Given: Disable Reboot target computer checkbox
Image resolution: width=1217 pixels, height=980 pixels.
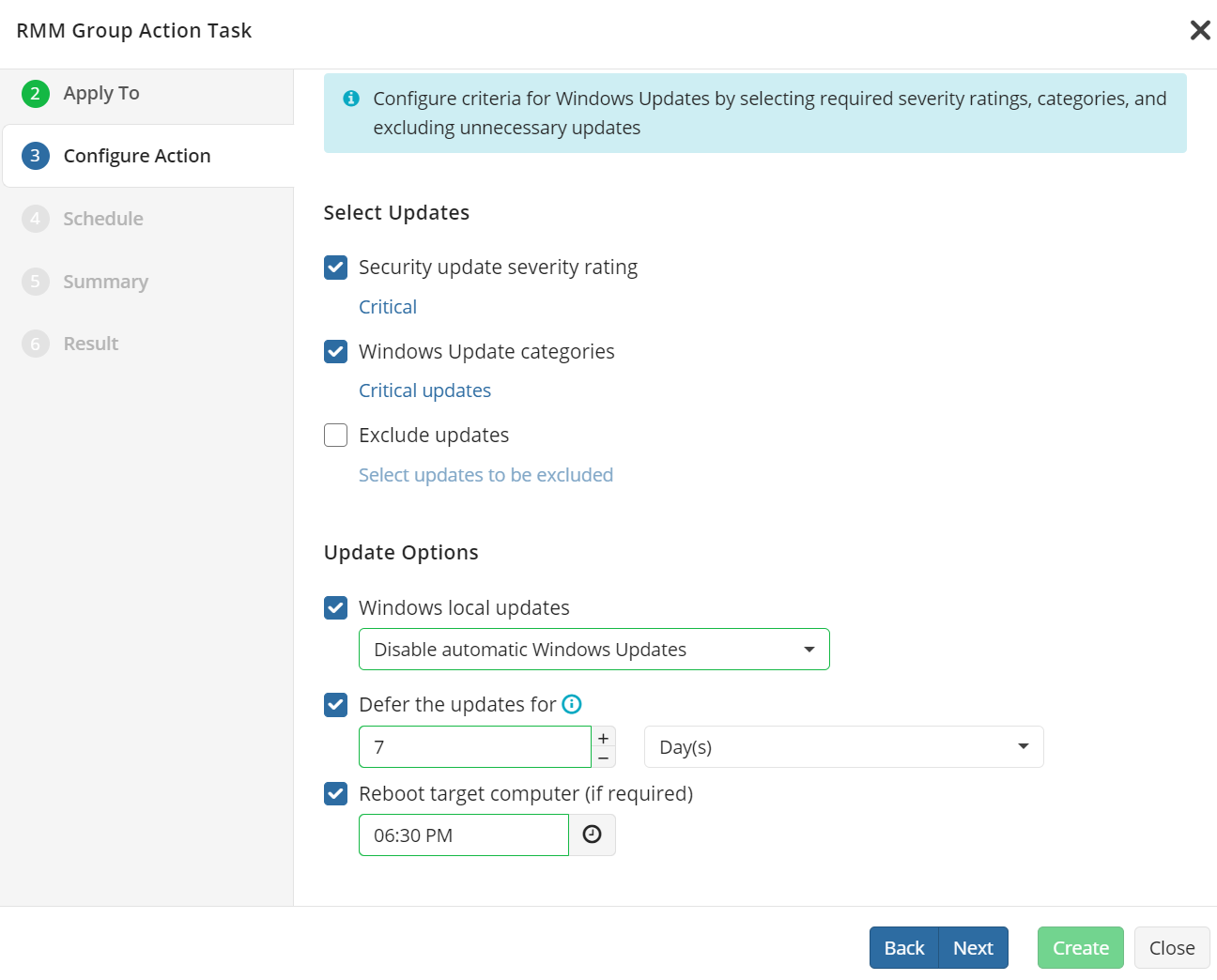Looking at the screenshot, I should coord(336,794).
